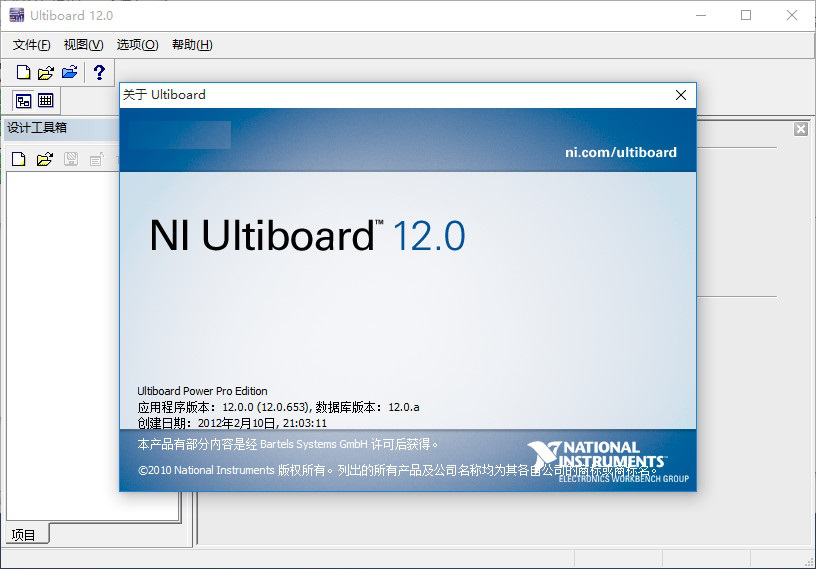
Task: Click the 'Ultiboard Power Pro Edition' text
Action: pyautogui.click(x=202, y=391)
